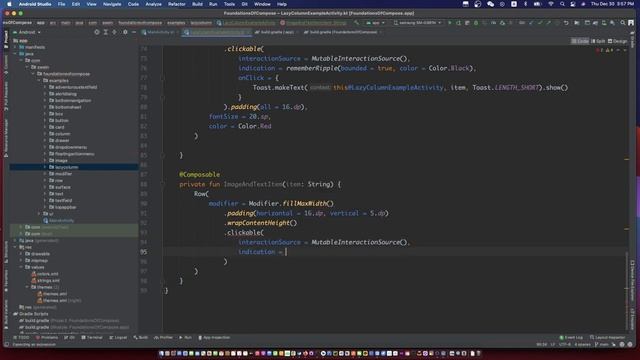Open the Build menu
The height and width of the screenshot is (360, 640).
[x=197, y=4]
